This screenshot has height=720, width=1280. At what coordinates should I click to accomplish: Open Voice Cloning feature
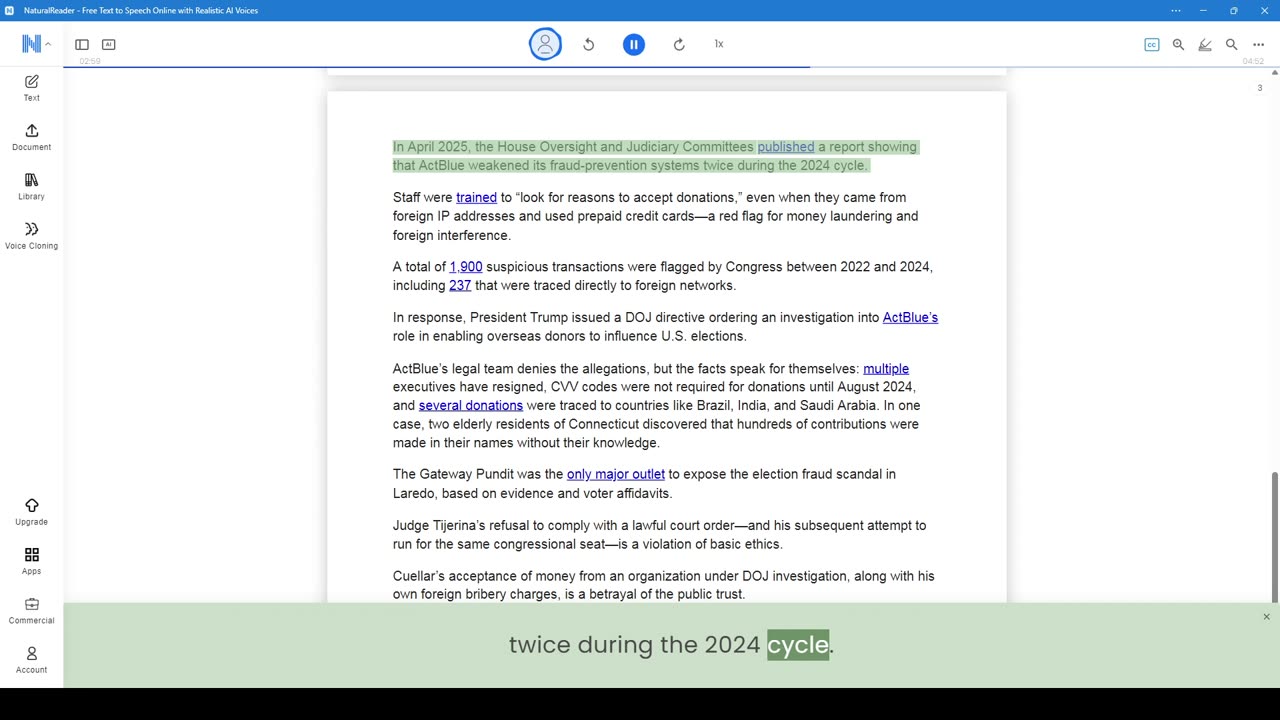[x=31, y=235]
